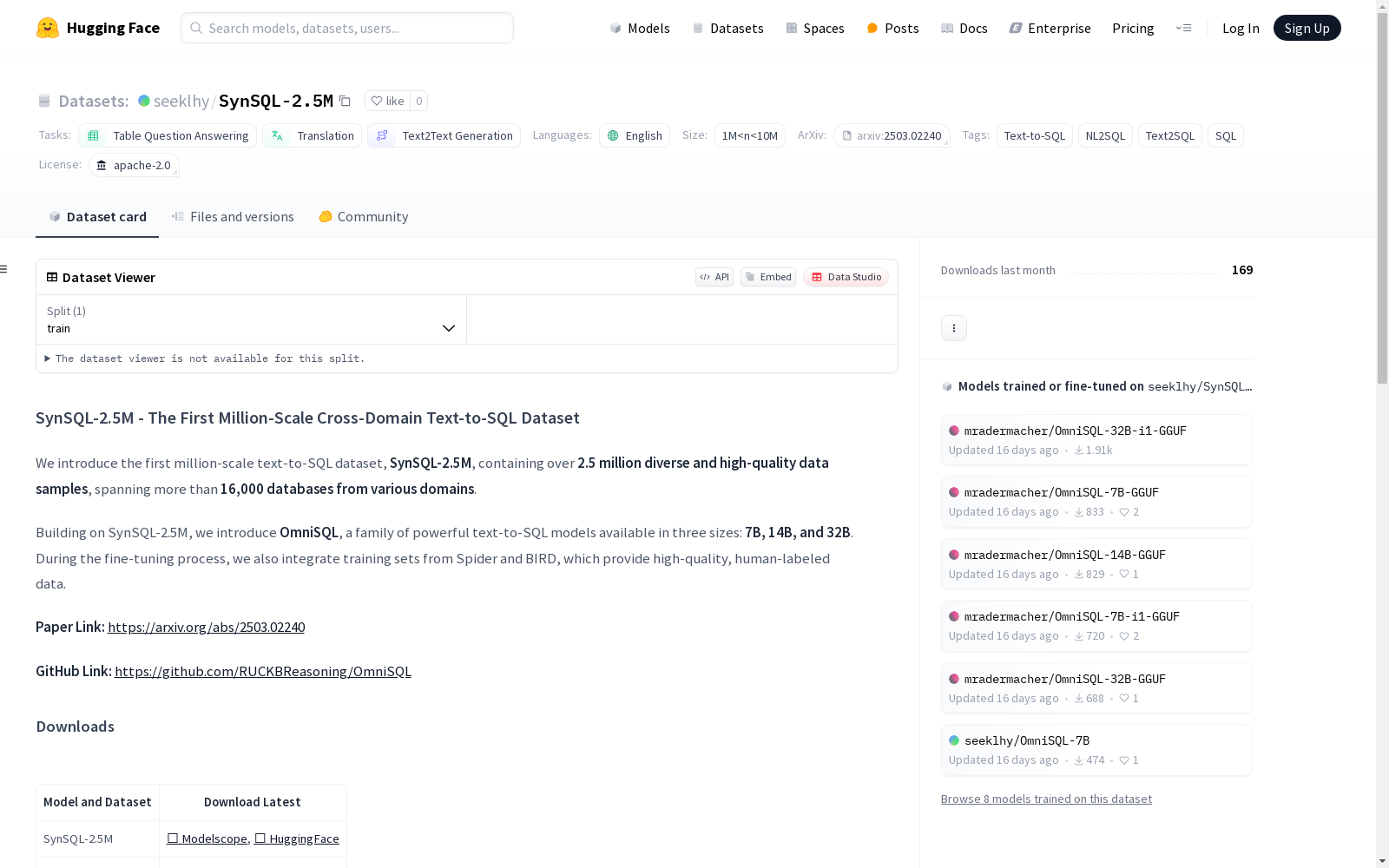Screen dimensions: 1389x868
Task: Copy dataset name with the copy icon
Action: (345, 102)
